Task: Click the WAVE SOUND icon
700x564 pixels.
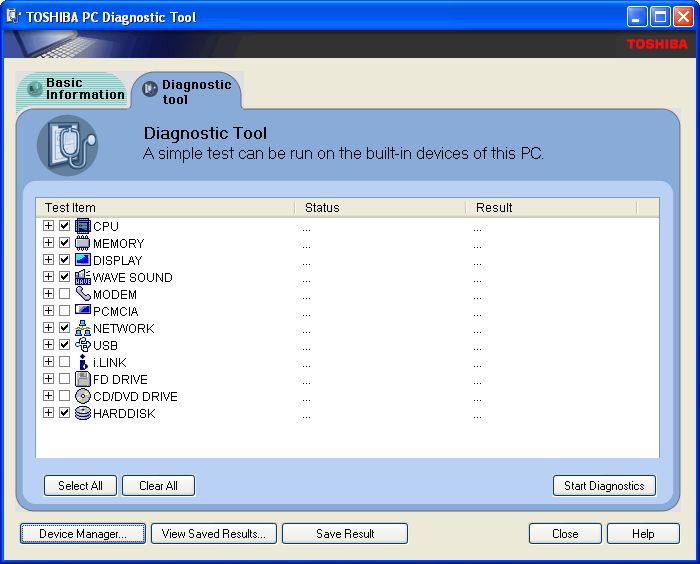Action: point(83,277)
